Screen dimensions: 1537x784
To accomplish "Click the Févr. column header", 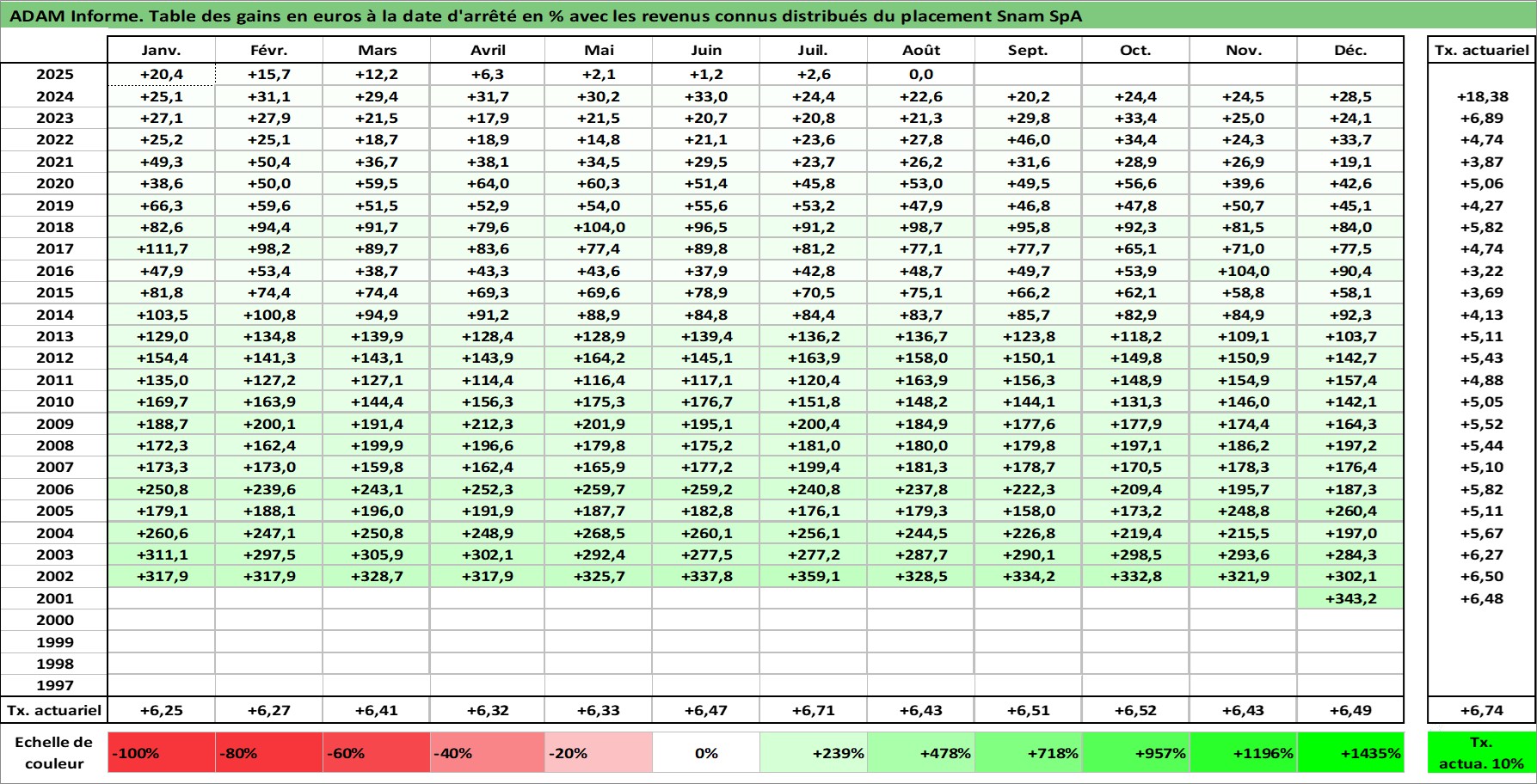I will tap(268, 50).
